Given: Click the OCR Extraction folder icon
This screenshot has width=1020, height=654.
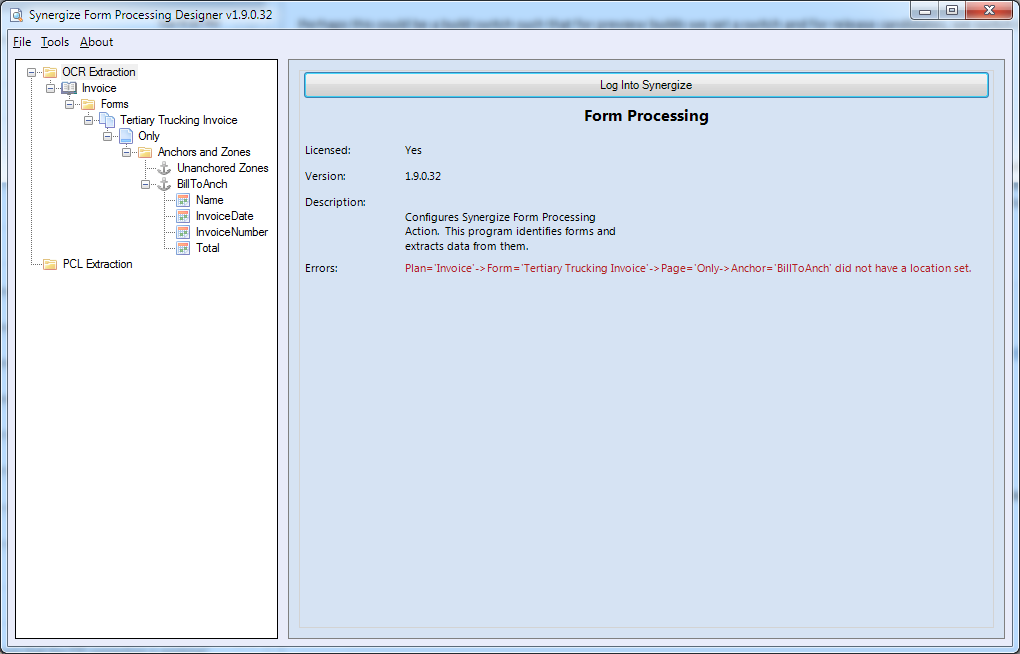Looking at the screenshot, I should pos(50,72).
